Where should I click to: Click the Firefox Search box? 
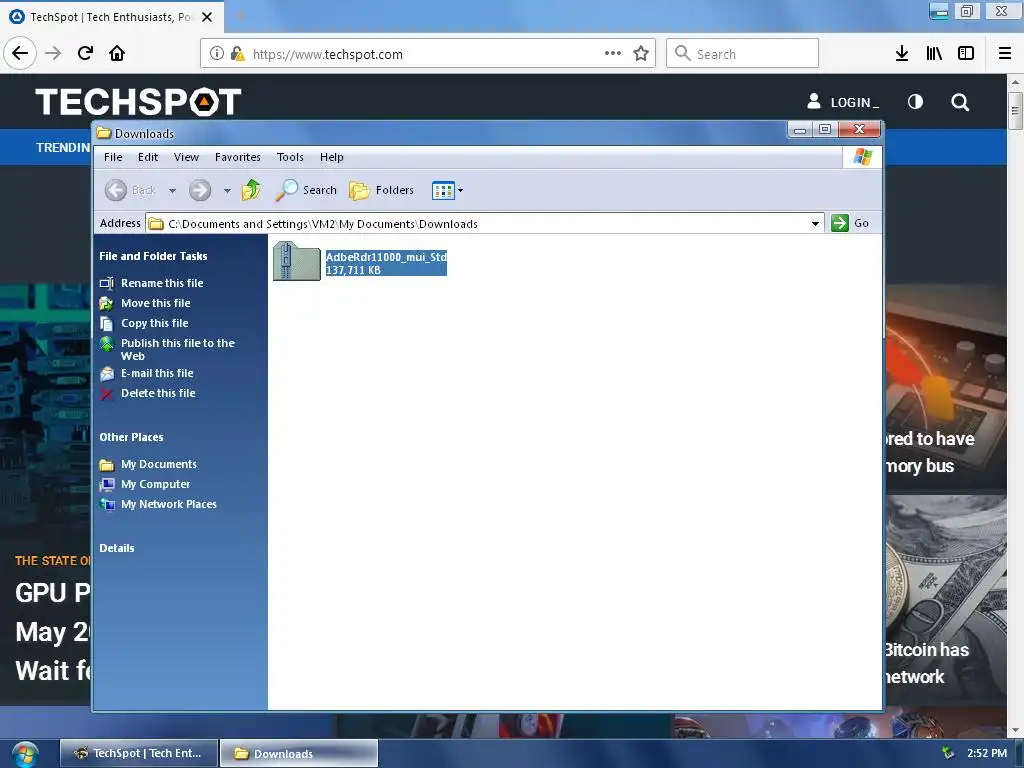click(x=743, y=54)
